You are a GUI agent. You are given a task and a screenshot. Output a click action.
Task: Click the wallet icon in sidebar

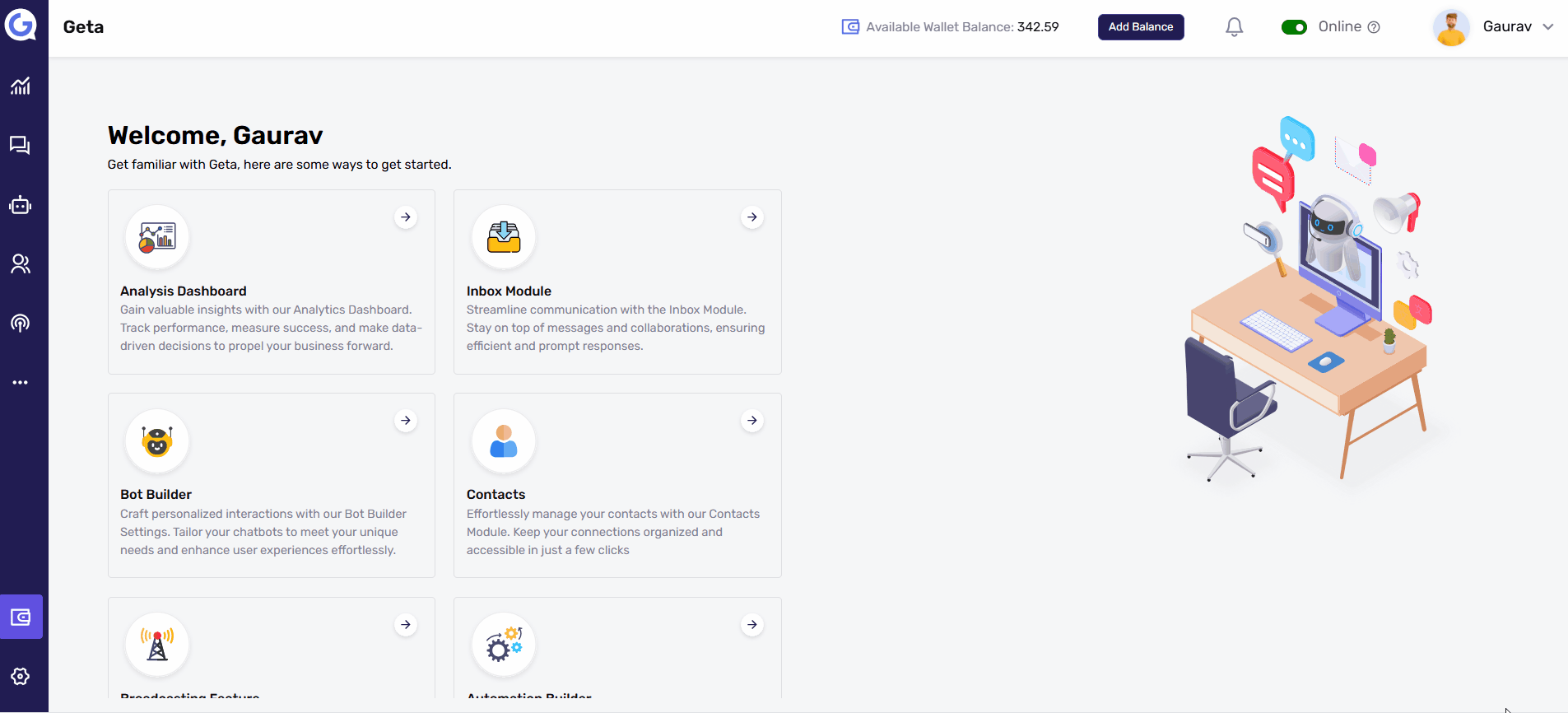click(21, 617)
